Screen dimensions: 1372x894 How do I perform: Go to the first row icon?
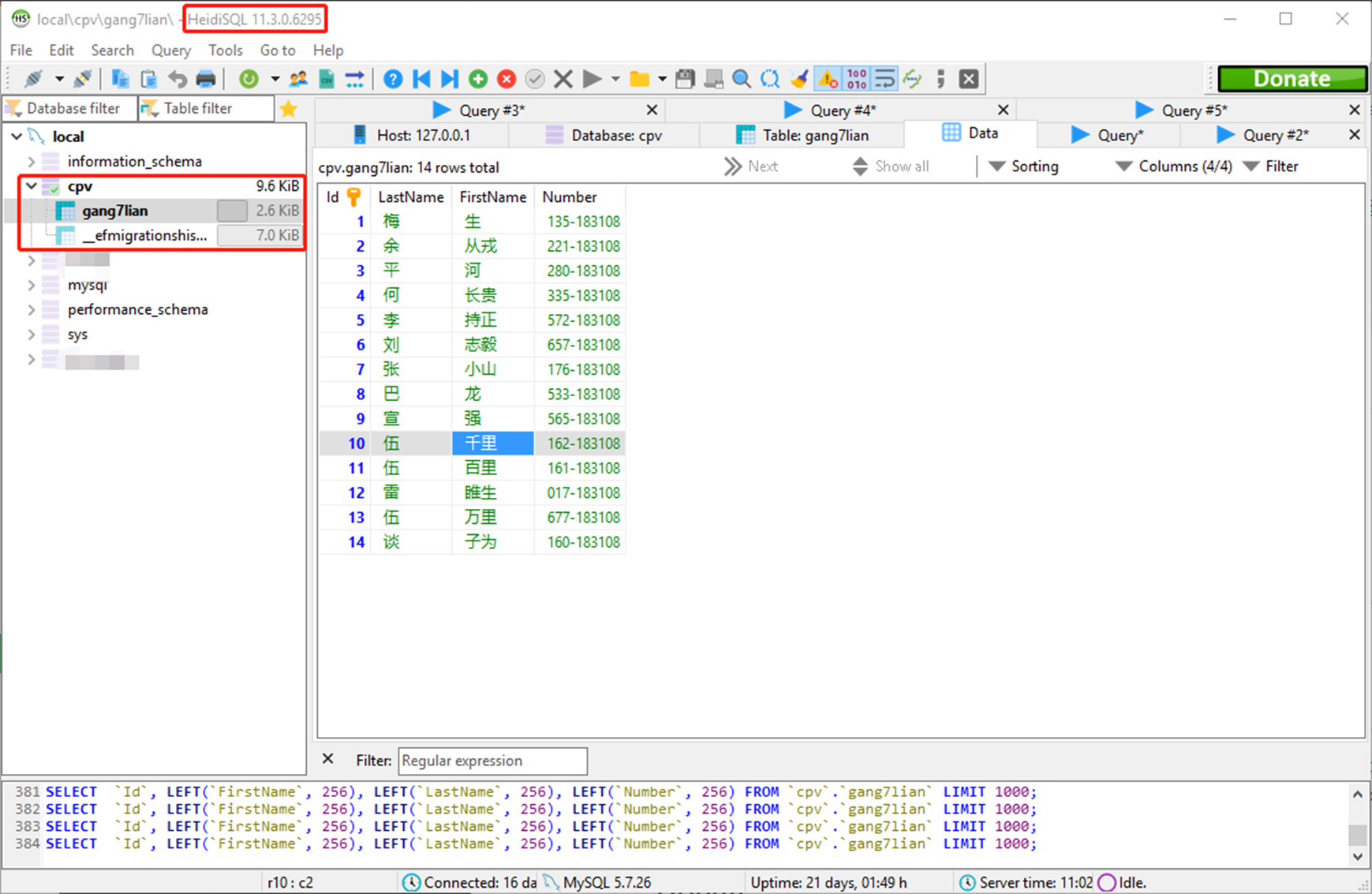click(421, 79)
